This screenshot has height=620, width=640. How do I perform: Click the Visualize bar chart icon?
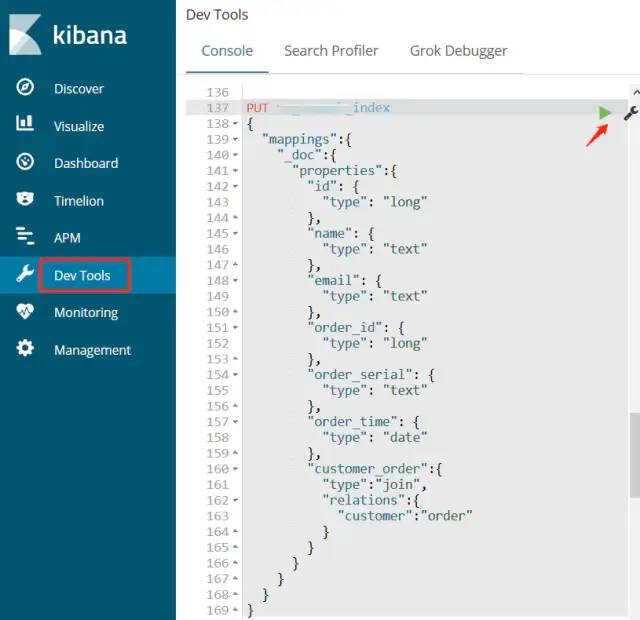pos(25,125)
